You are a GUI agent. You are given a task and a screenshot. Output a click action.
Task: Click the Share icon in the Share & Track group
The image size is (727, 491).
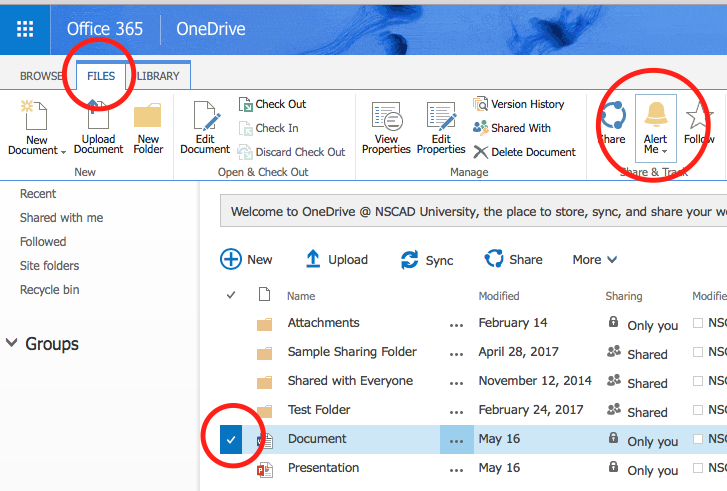[x=613, y=115]
